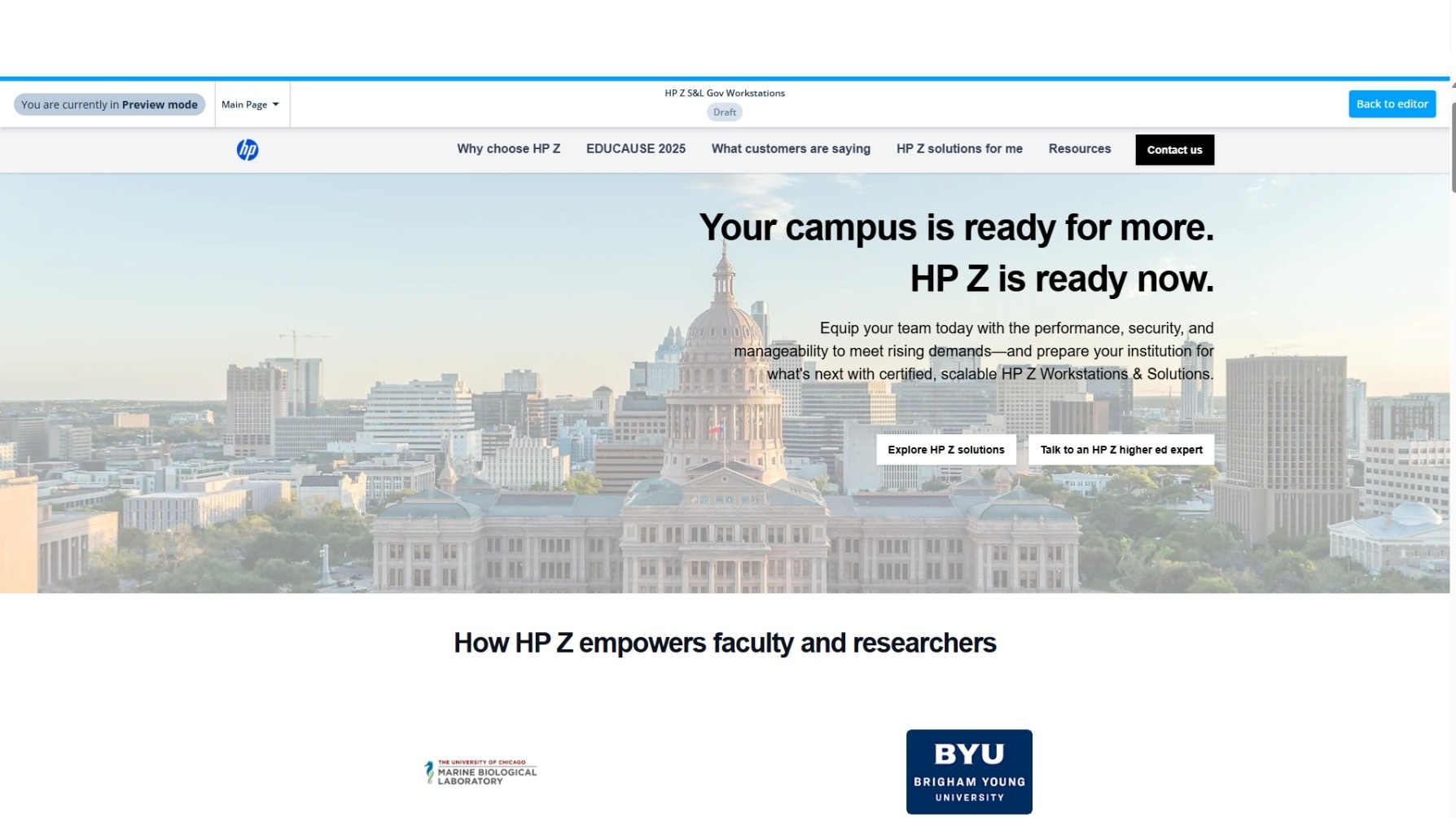
Task: Click the HP Z S&L Gov Workstations title
Action: pyautogui.click(x=724, y=93)
